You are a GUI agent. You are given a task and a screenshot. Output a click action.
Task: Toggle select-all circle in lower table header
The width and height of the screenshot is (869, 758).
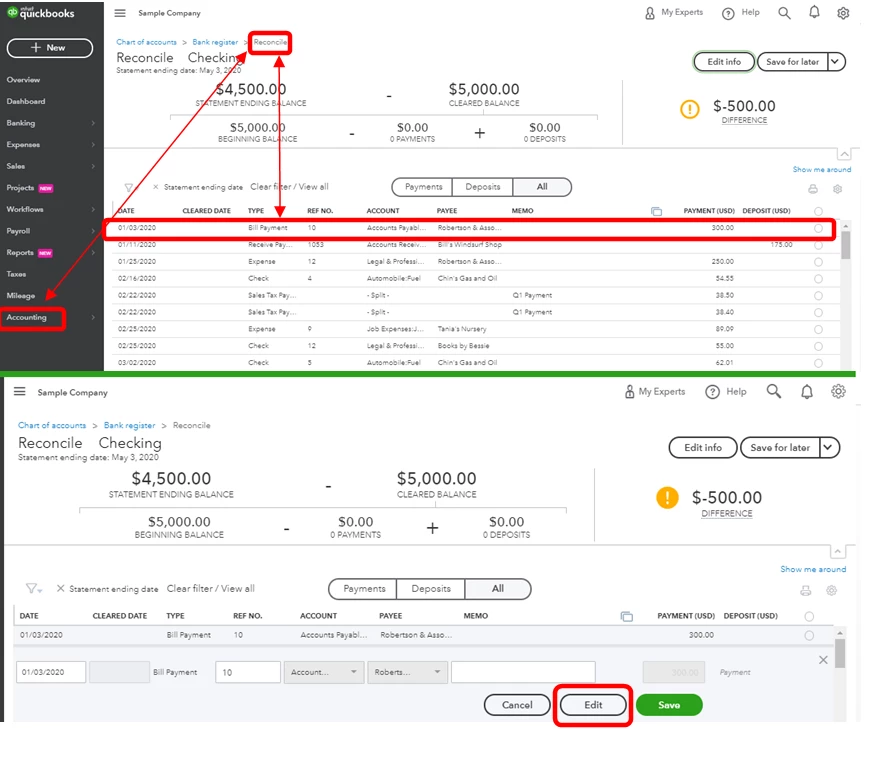click(809, 616)
